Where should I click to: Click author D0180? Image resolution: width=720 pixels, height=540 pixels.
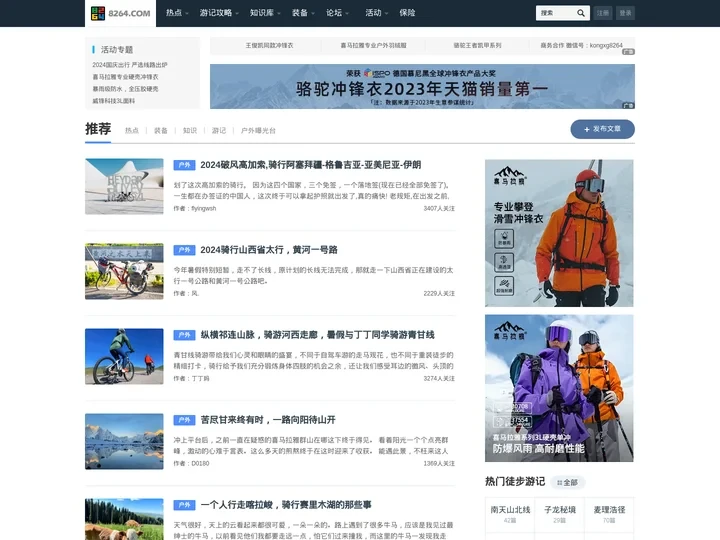click(x=200, y=463)
